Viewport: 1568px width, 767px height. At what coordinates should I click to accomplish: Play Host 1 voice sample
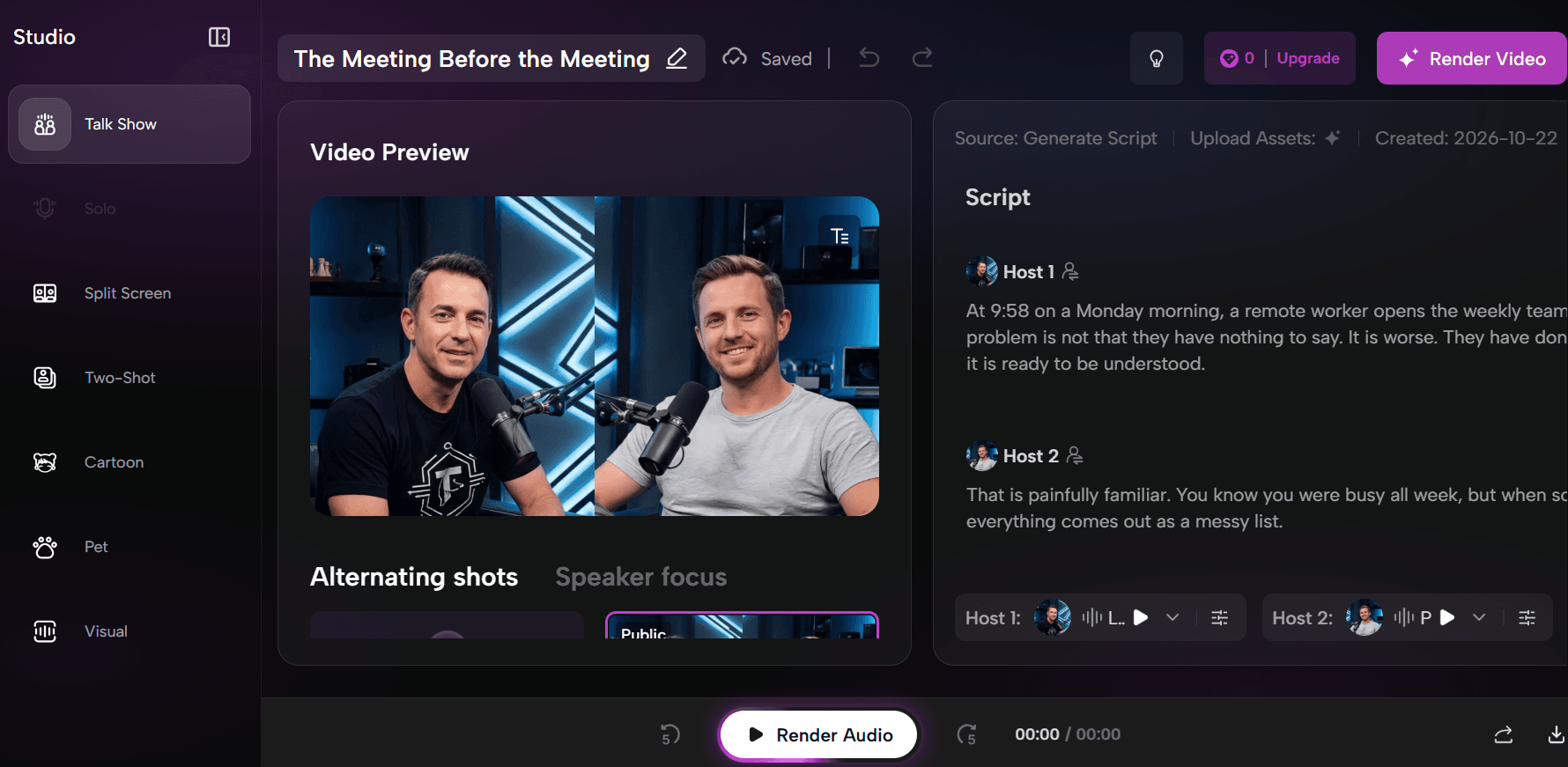click(1141, 617)
